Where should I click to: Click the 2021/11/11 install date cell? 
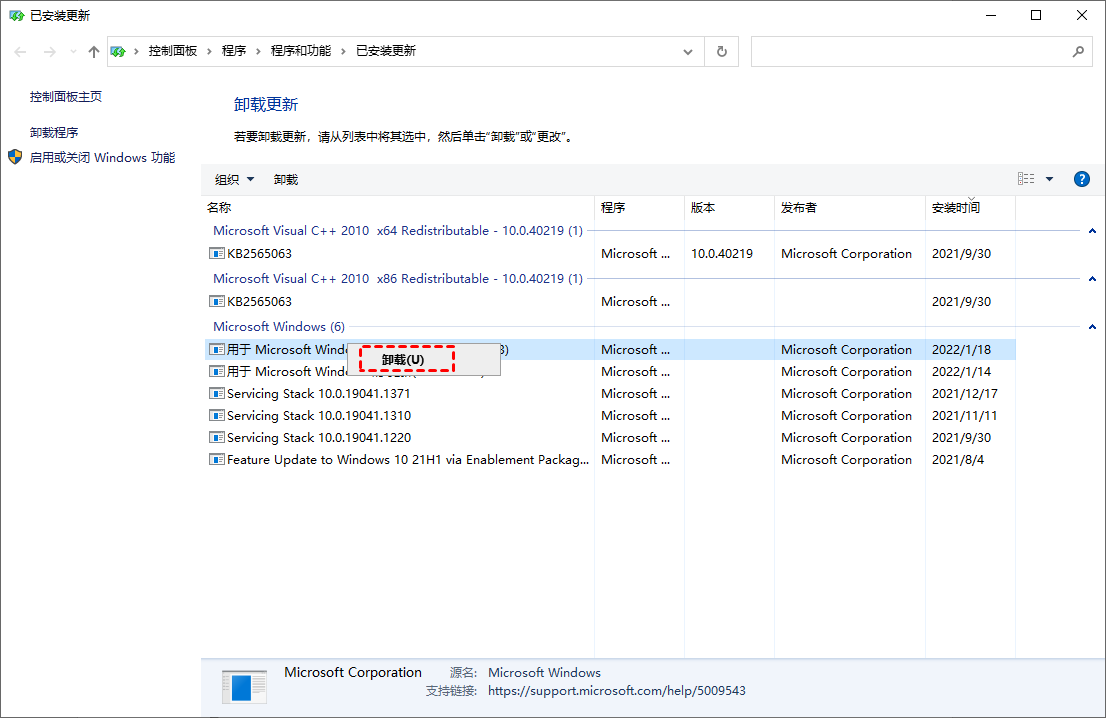[x=964, y=415]
